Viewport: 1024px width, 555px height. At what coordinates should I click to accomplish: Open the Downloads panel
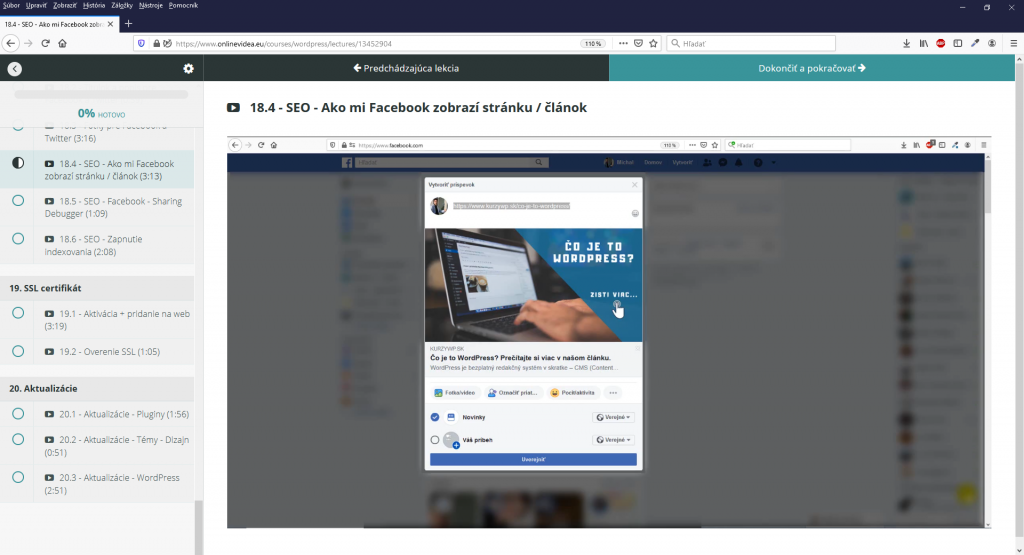(906, 44)
